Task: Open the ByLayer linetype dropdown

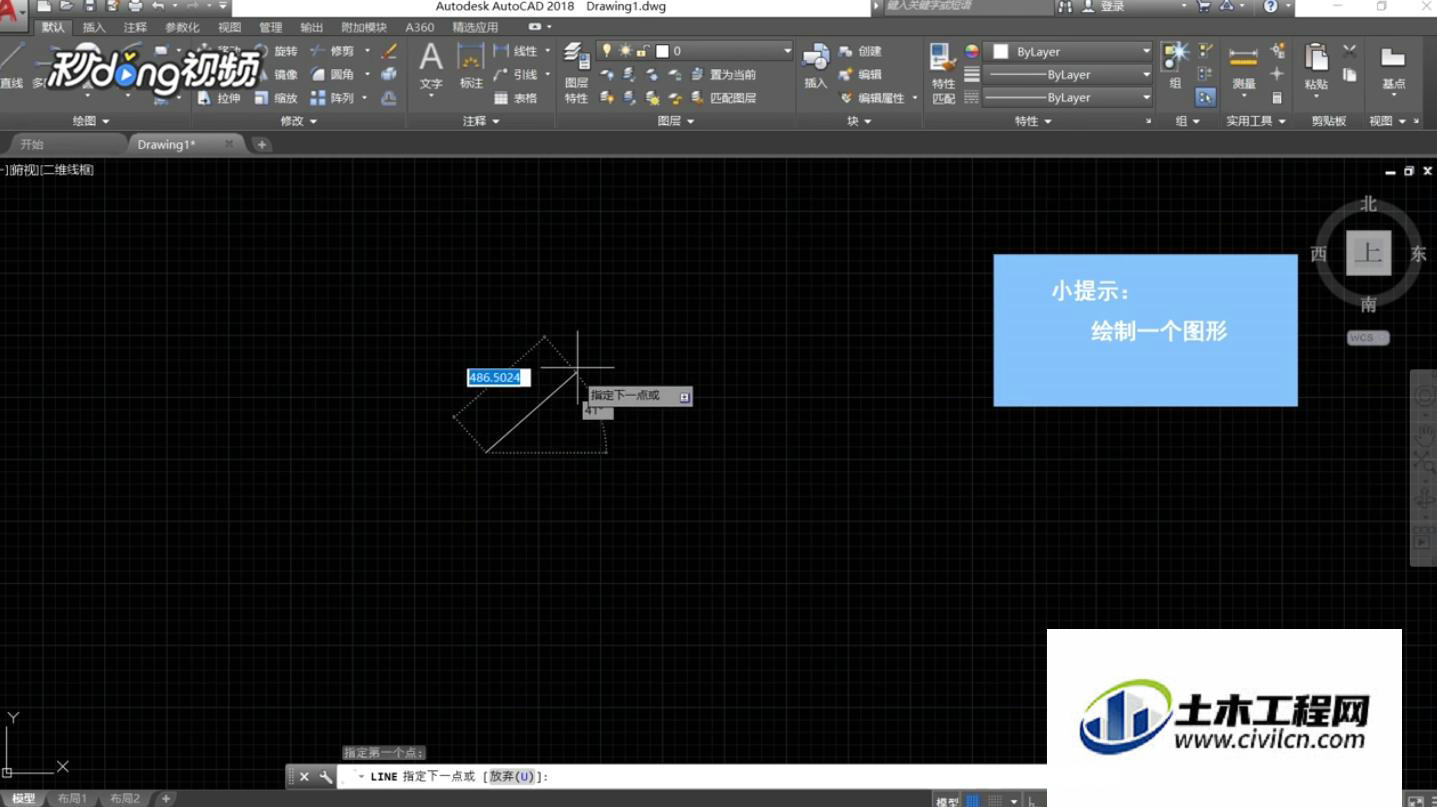Action: tap(1068, 98)
